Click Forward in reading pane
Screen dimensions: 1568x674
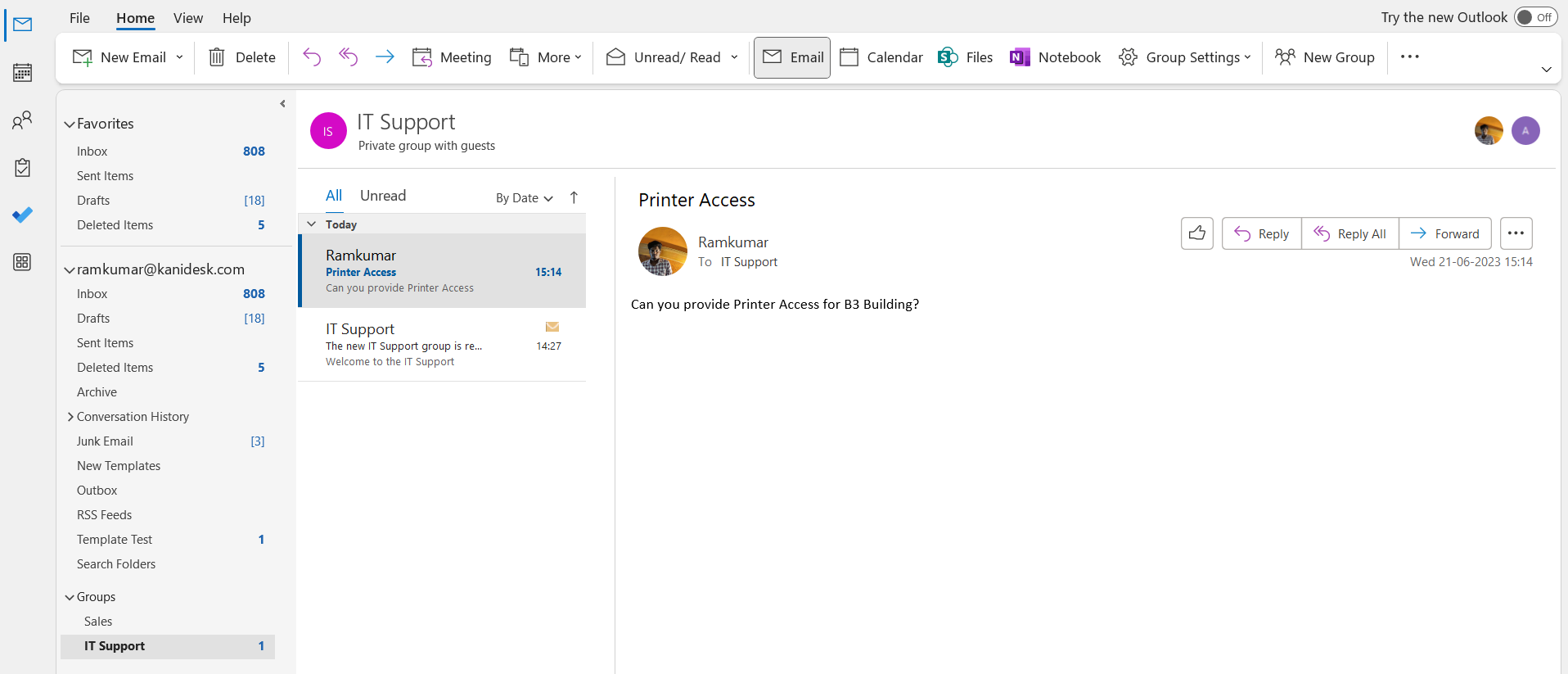(x=1445, y=233)
